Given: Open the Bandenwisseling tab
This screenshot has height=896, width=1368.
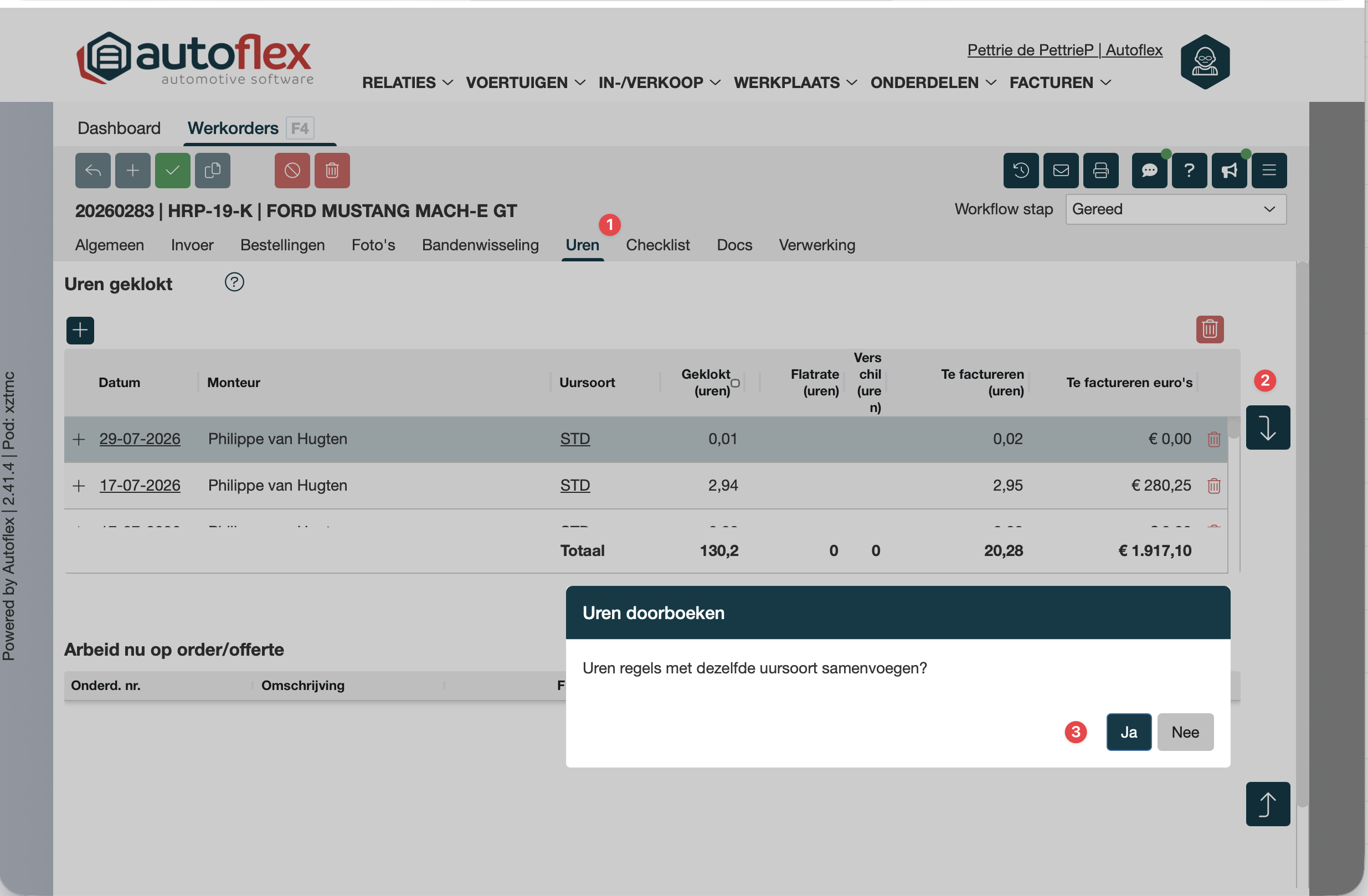Looking at the screenshot, I should click(x=480, y=245).
